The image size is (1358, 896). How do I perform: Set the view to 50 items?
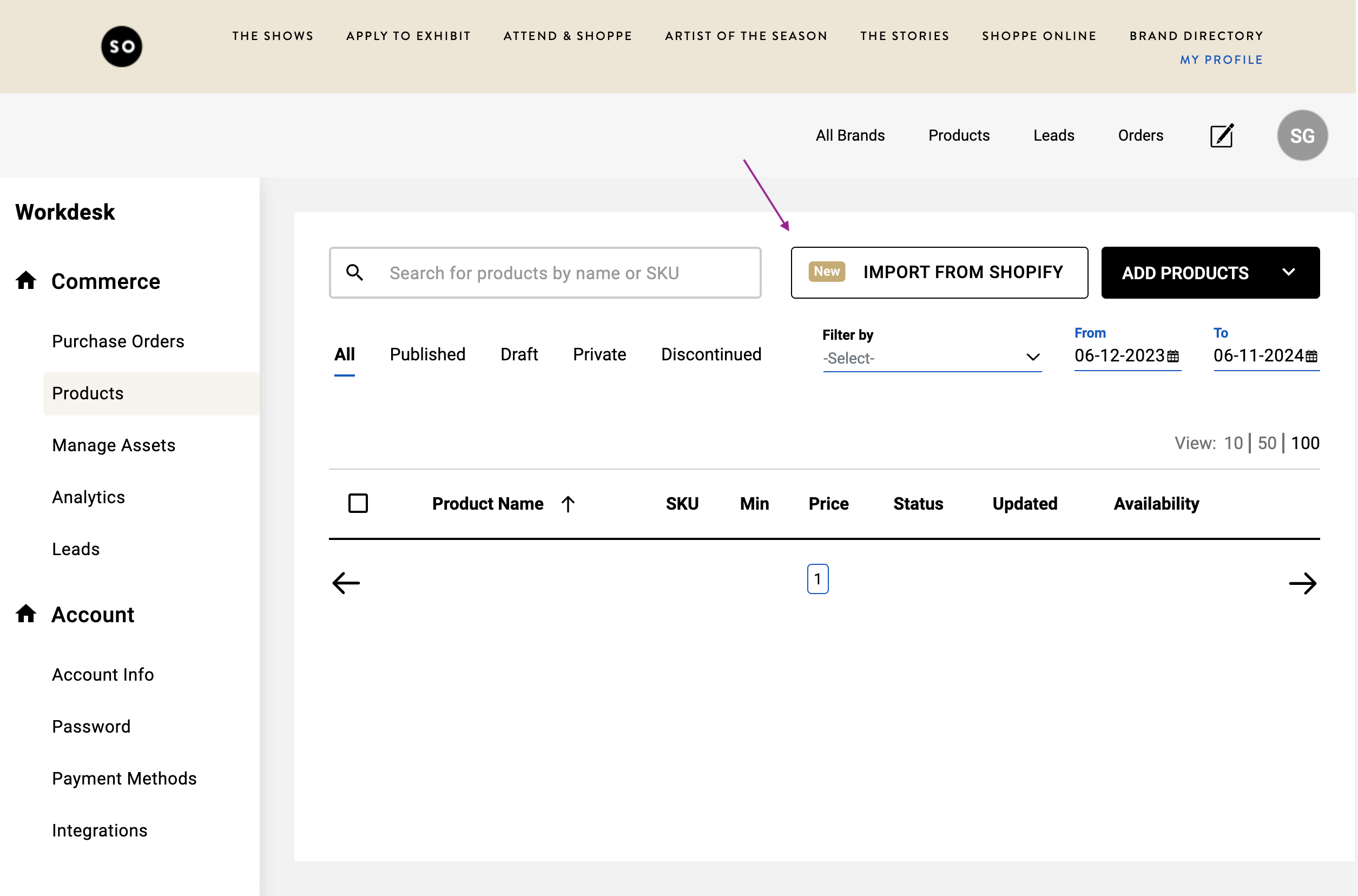[x=1267, y=443]
